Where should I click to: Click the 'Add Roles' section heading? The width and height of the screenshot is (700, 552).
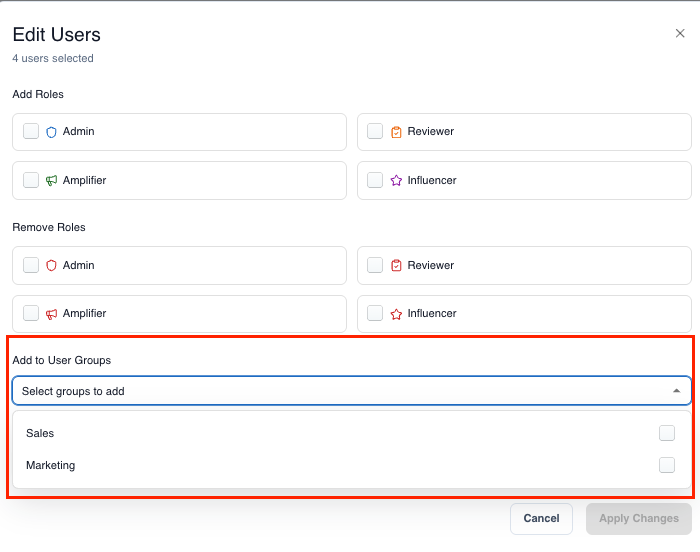click(38, 94)
